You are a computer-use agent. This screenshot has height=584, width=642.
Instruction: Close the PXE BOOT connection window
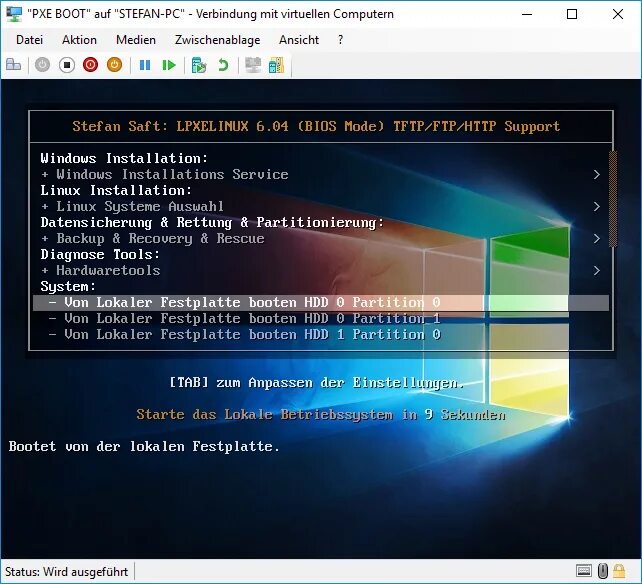pos(618,14)
